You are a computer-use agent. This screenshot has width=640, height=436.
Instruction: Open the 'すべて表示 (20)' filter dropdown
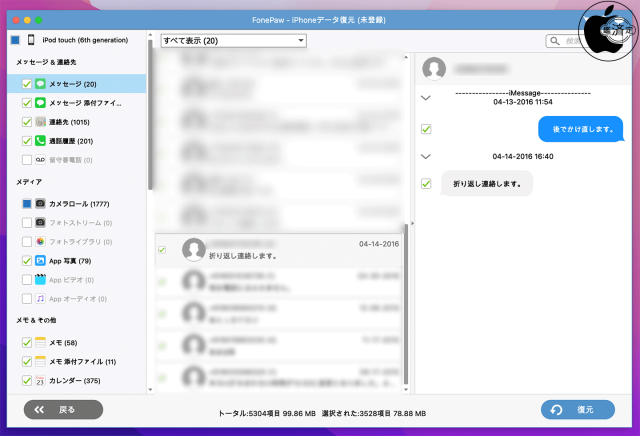tap(233, 40)
